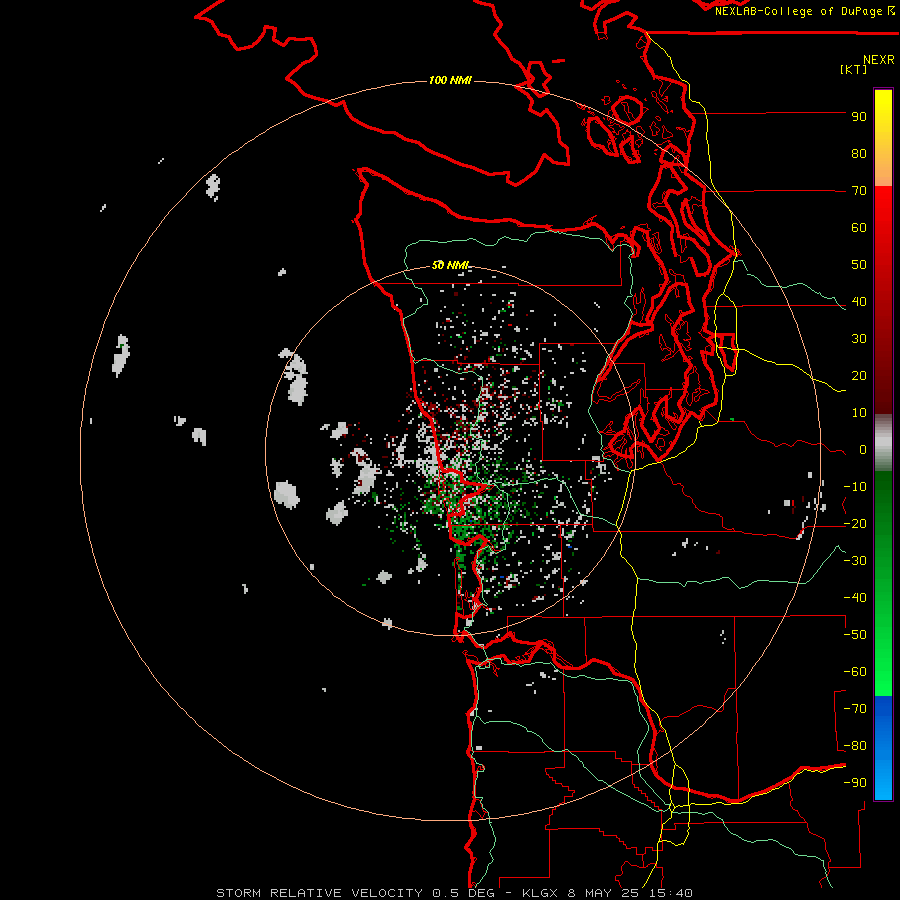This screenshot has width=900, height=900.
Task: Click the NEXLAB-College of DuPage watermark text
Action: [x=805, y=11]
